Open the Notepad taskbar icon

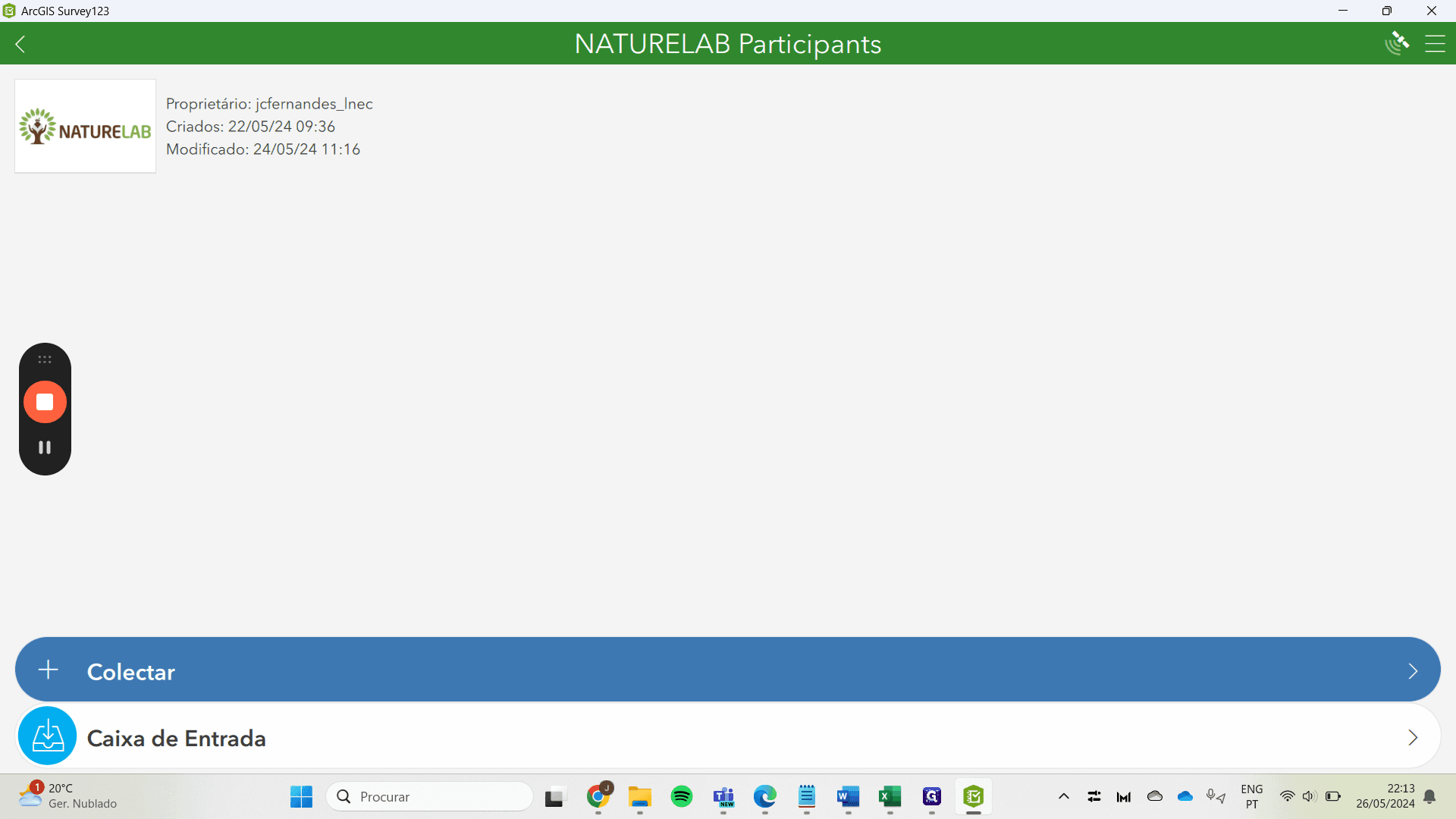click(807, 797)
